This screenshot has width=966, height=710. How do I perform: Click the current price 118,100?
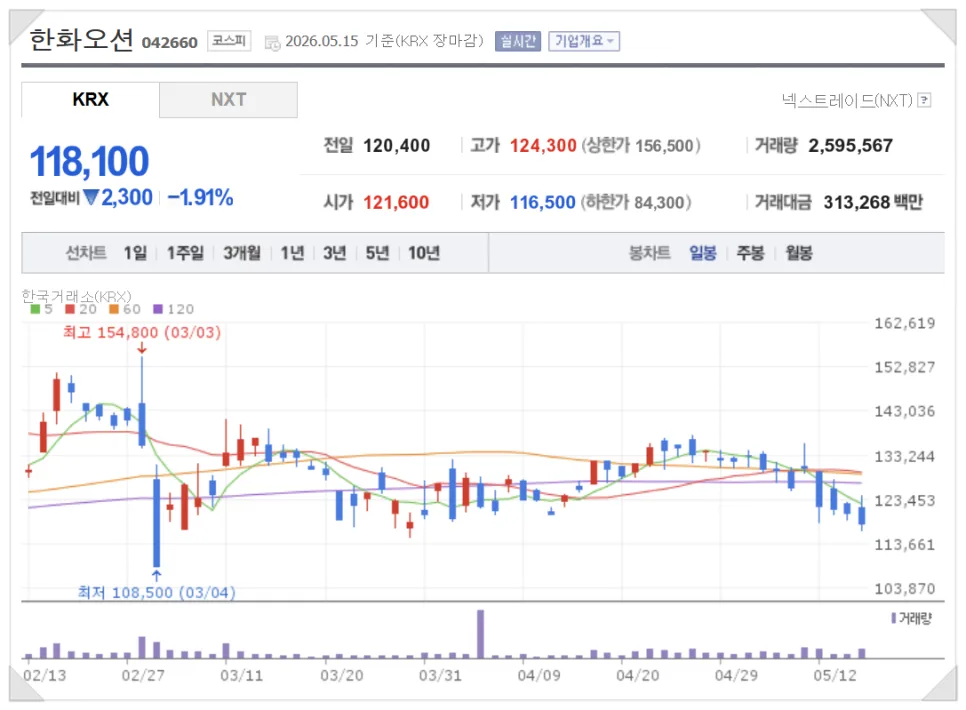tap(89, 161)
